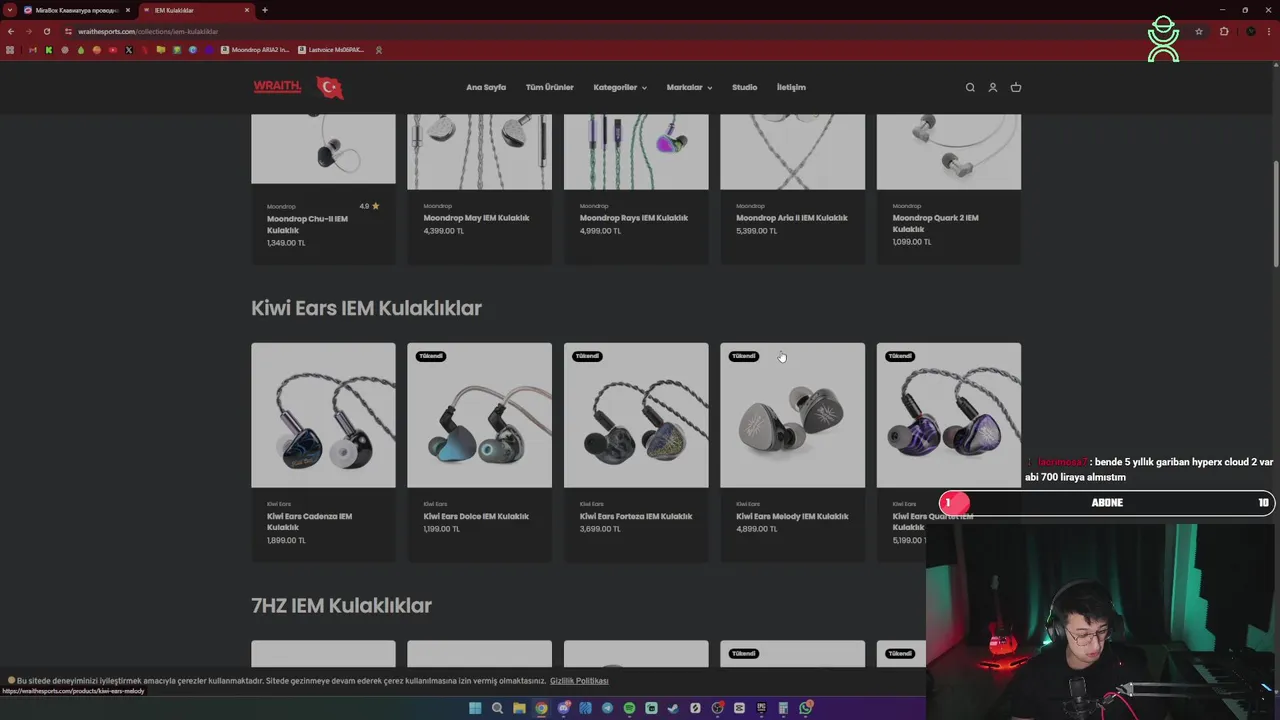The image size is (1280, 720).
Task: Close the IEM Kulaklıklar tab
Action: pos(247,10)
